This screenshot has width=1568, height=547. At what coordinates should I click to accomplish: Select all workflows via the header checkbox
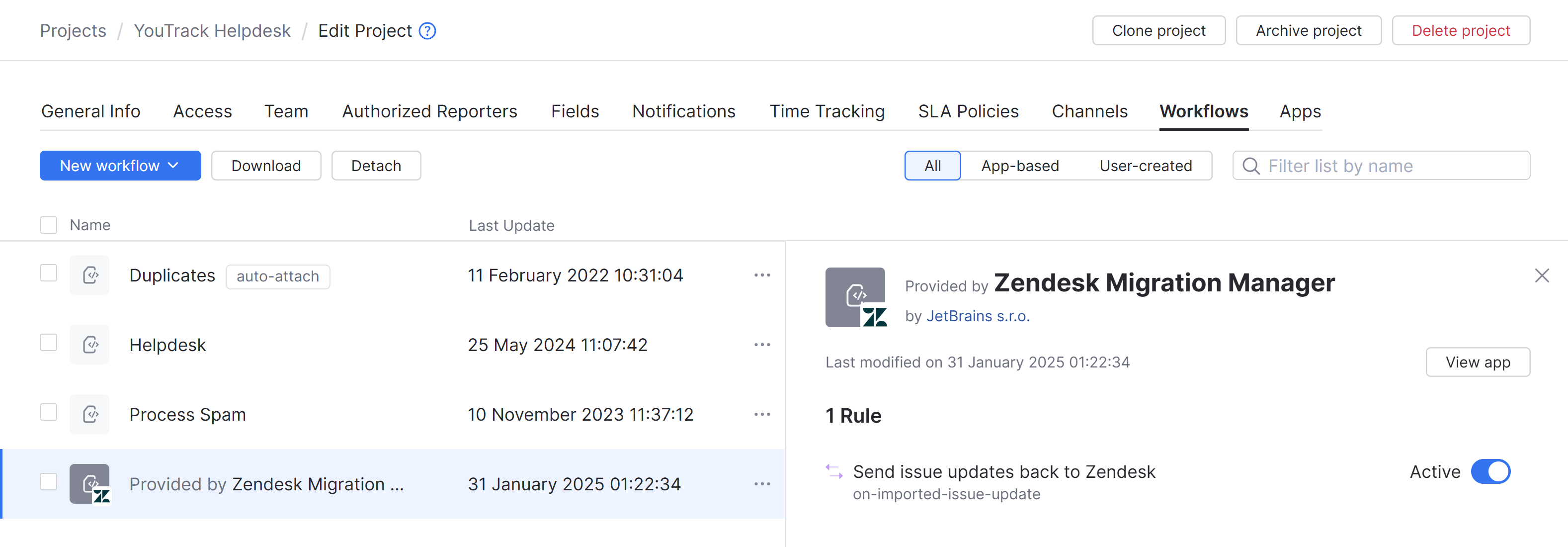click(x=48, y=224)
